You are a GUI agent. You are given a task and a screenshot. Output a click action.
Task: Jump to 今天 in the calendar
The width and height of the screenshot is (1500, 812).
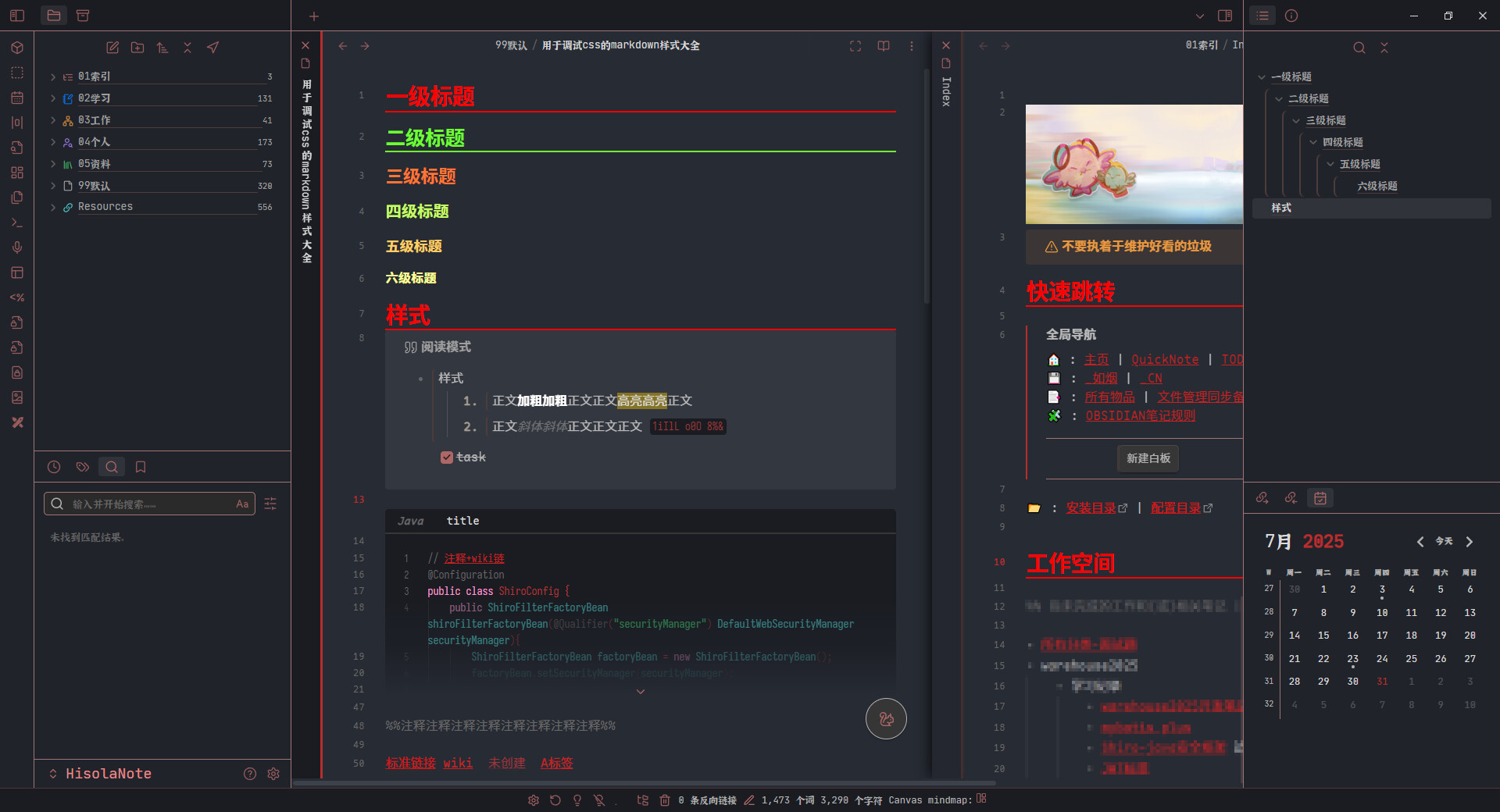pyautogui.click(x=1445, y=542)
